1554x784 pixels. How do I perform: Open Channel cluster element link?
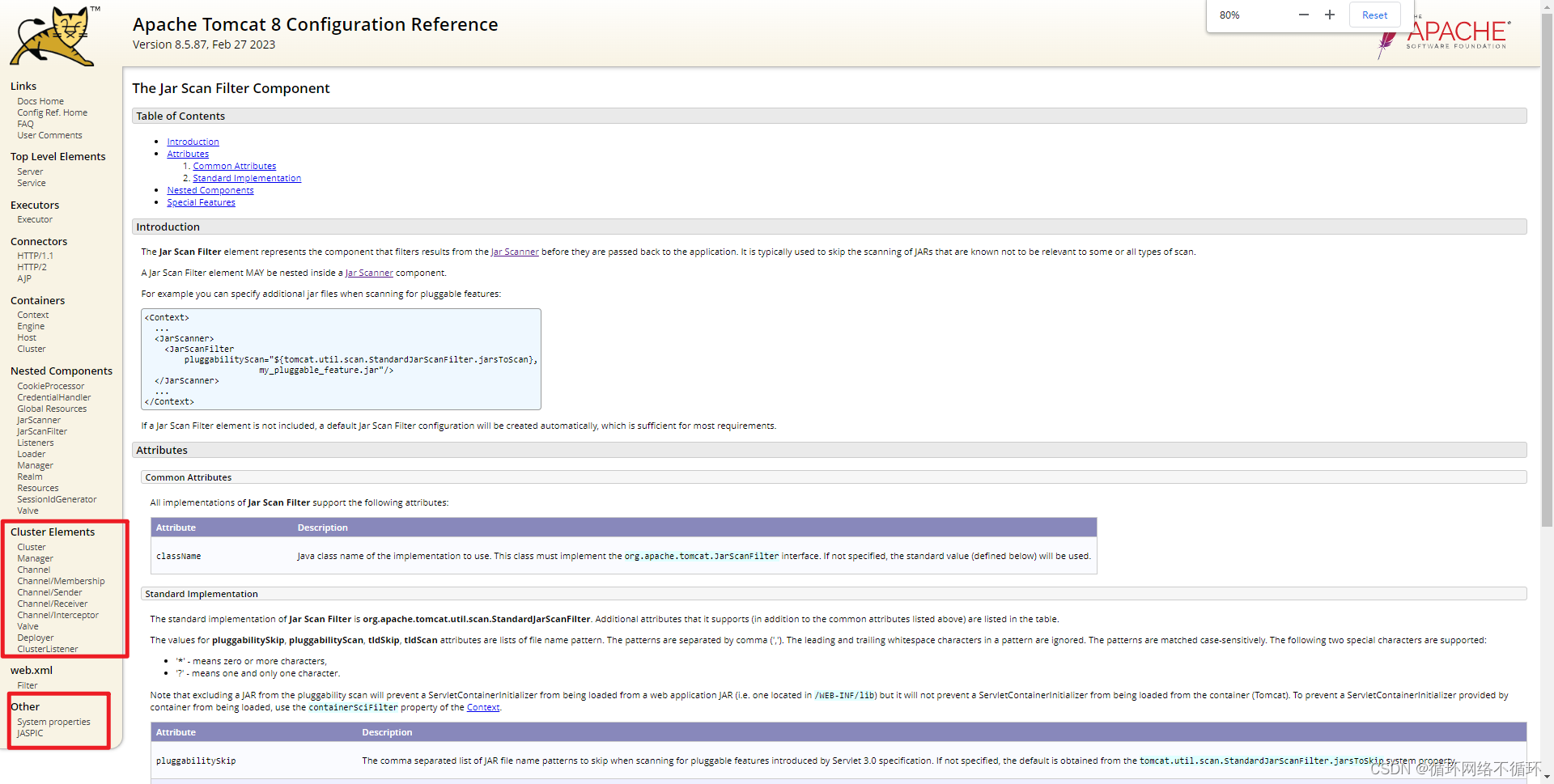click(33, 570)
